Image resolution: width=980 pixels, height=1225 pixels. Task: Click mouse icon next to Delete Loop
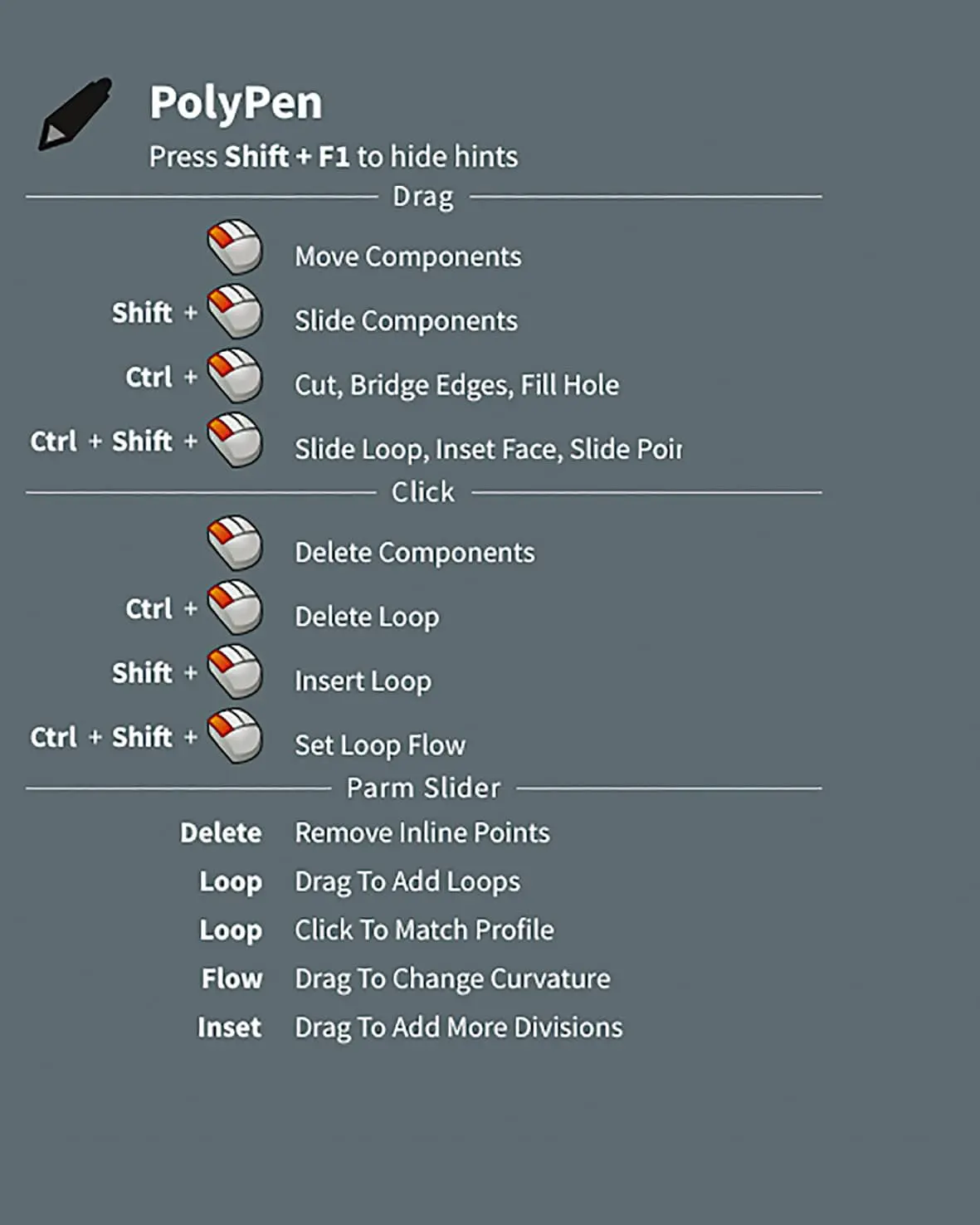[x=235, y=608]
